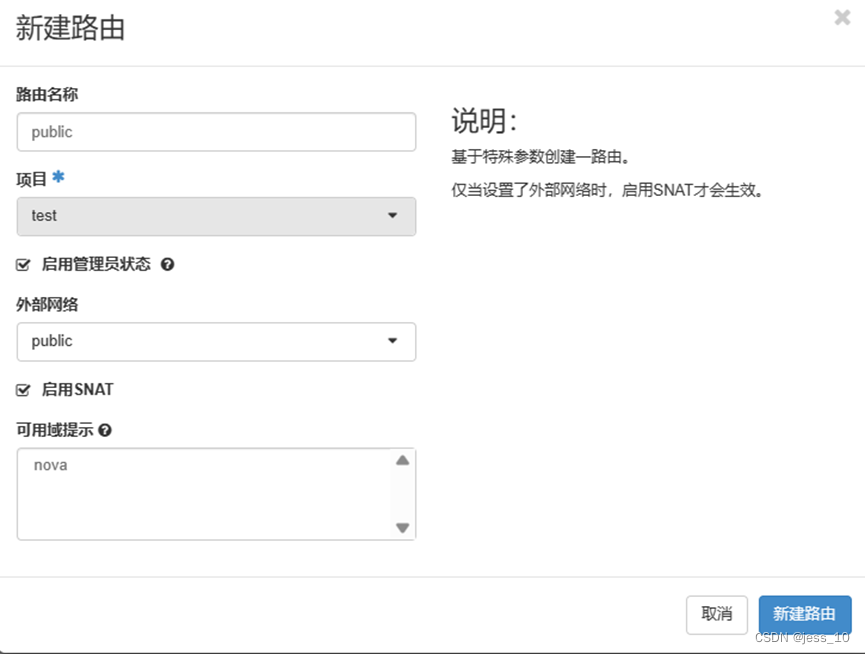Uncheck the 启用管理员状态 checkbox
The image size is (865, 654).
[22, 264]
